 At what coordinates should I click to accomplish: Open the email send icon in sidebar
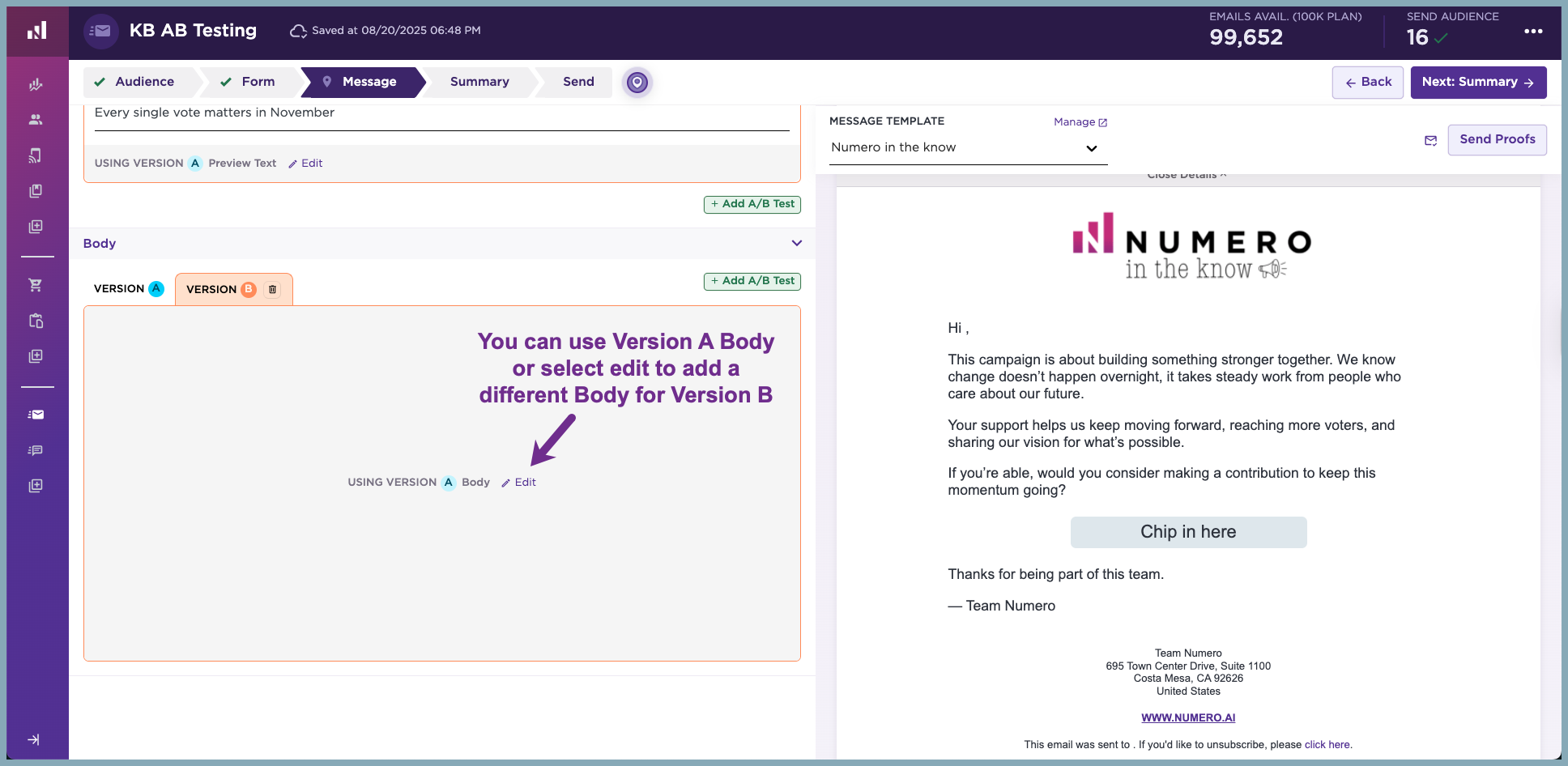pyautogui.click(x=36, y=415)
